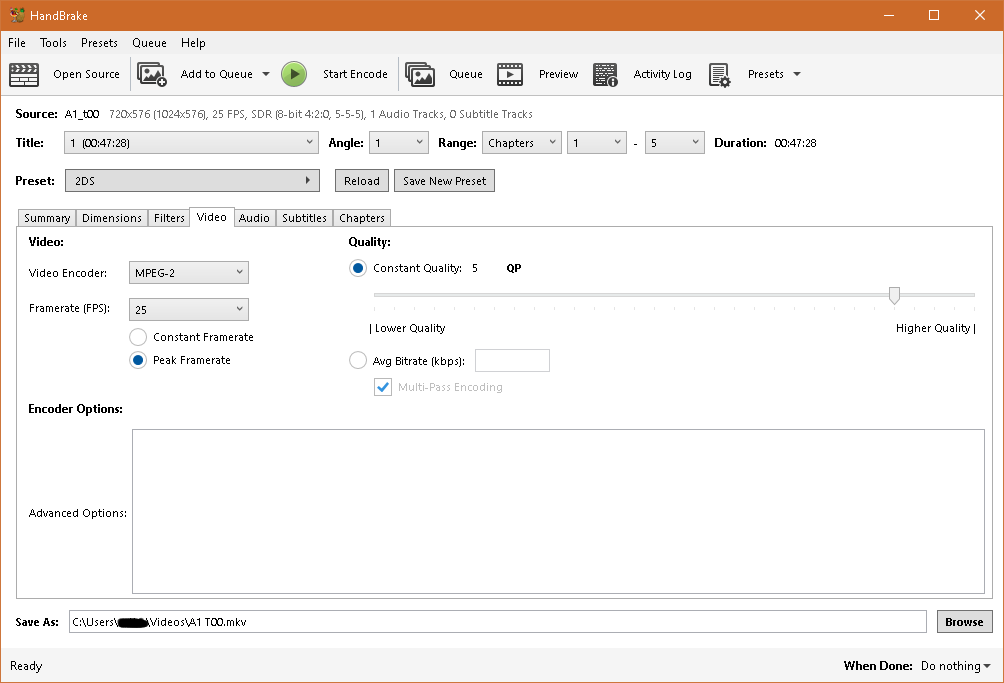Screen dimensions: 1004x683
Task: Click the Constant Quality slider thumb
Action: pos(895,295)
